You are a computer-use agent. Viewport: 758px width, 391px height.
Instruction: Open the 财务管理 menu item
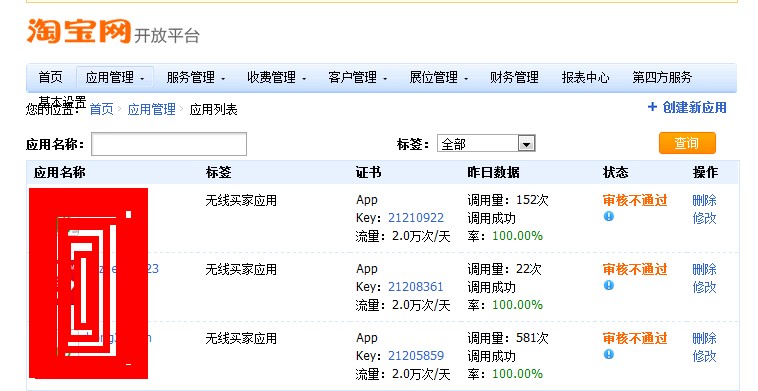514,77
